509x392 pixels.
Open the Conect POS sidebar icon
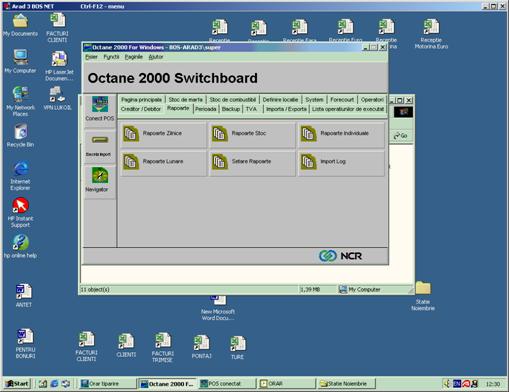click(x=100, y=108)
